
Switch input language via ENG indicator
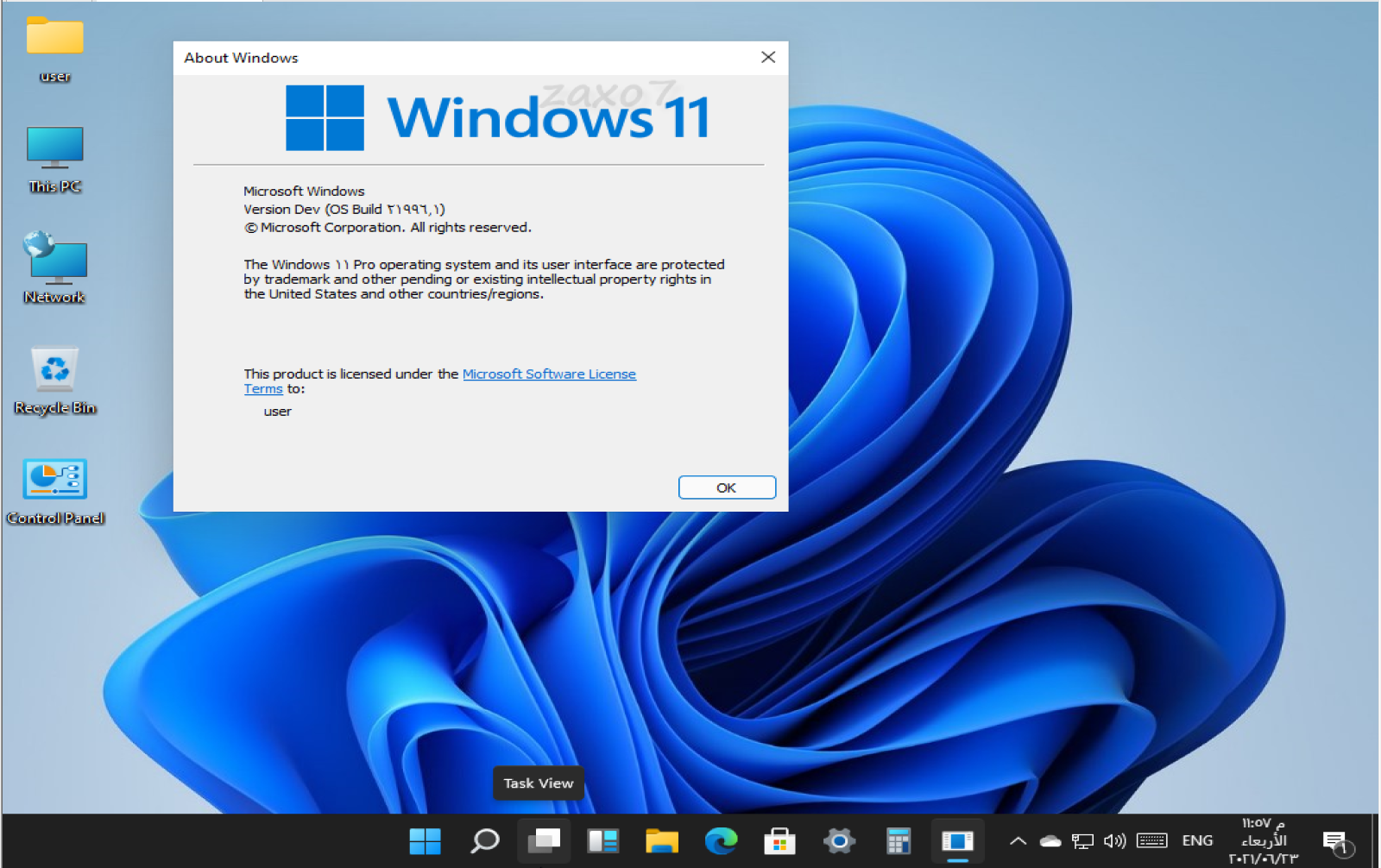pyautogui.click(x=1197, y=840)
